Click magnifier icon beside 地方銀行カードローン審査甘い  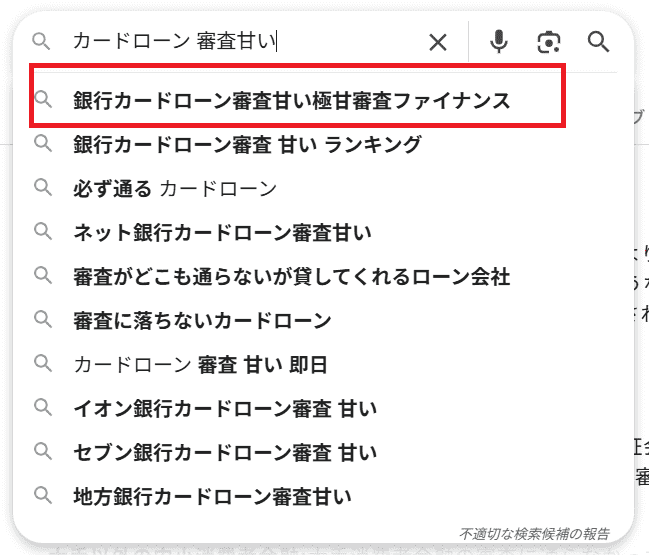[x=42, y=495]
